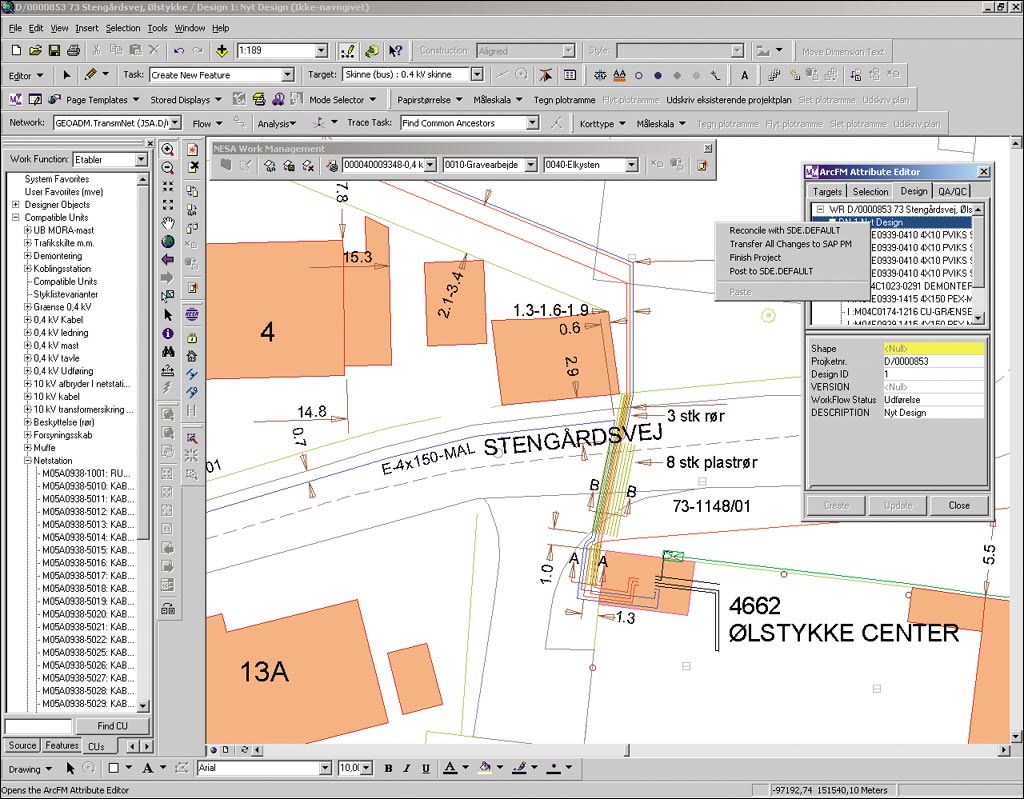Click Close in ArcFM Attribute Editor
The height and width of the screenshot is (799, 1024).
coord(958,505)
